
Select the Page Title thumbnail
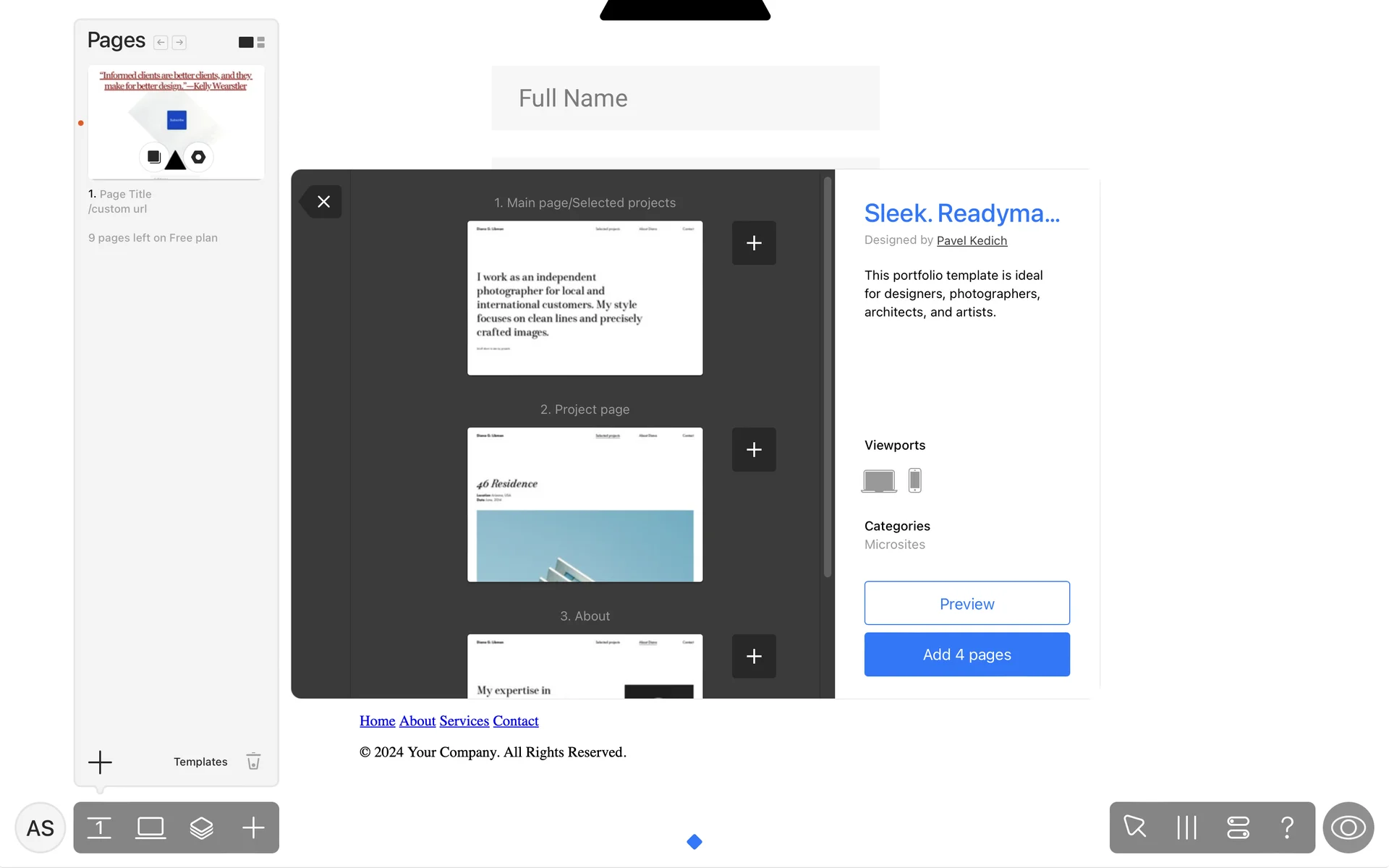point(176,122)
